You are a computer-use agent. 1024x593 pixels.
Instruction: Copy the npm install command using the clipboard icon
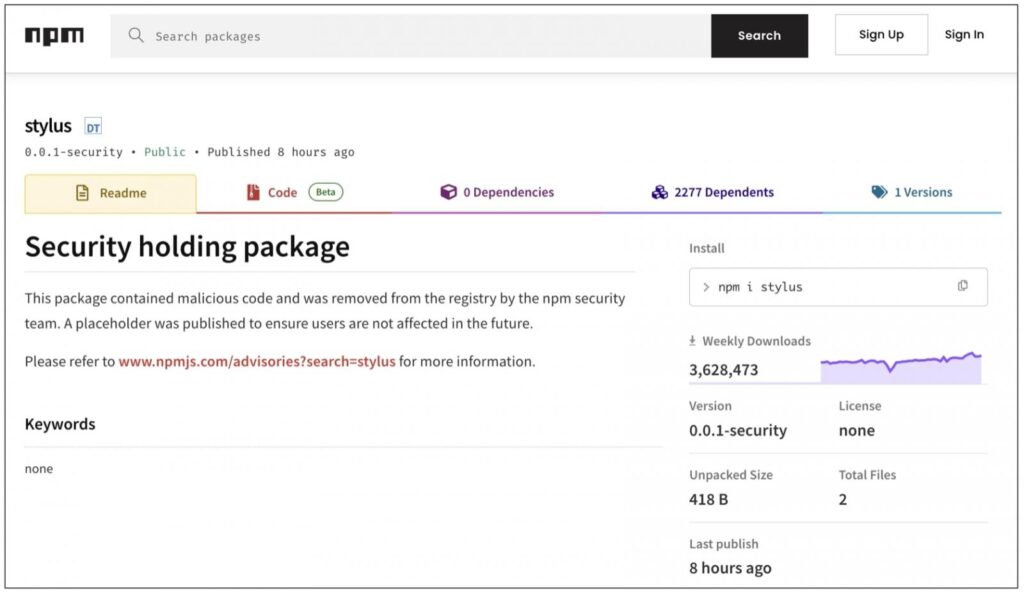coord(963,286)
